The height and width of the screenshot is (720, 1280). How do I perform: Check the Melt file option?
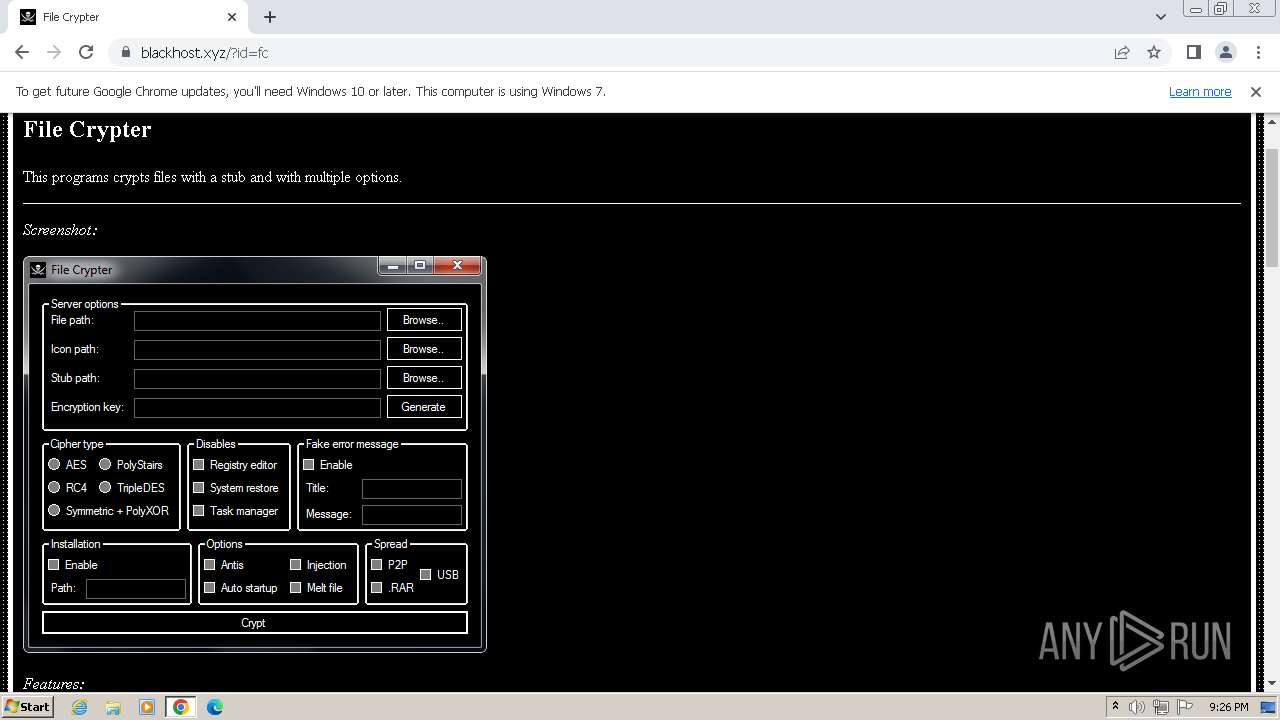click(x=295, y=587)
